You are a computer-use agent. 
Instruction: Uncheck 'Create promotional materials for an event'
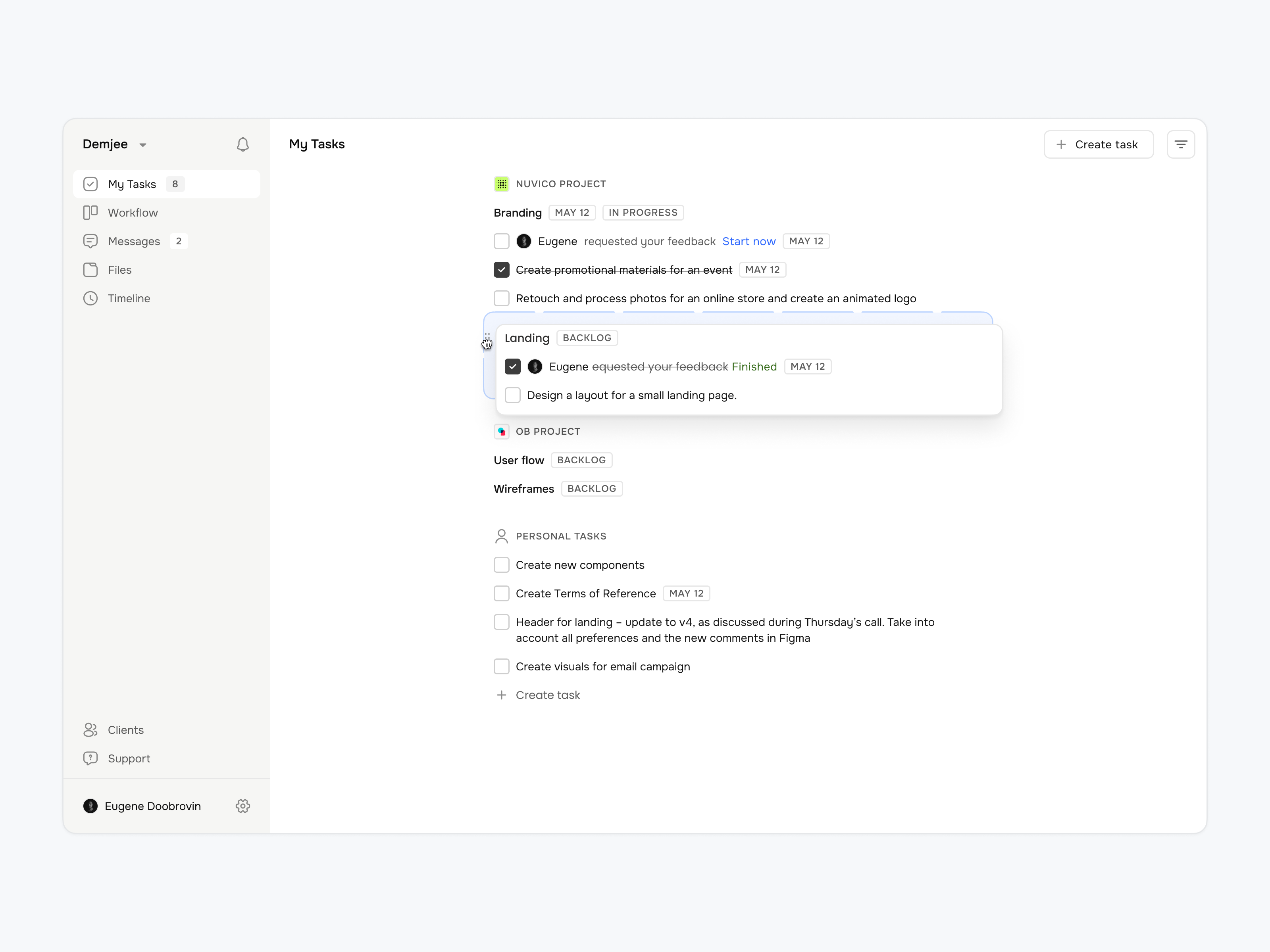[501, 269]
